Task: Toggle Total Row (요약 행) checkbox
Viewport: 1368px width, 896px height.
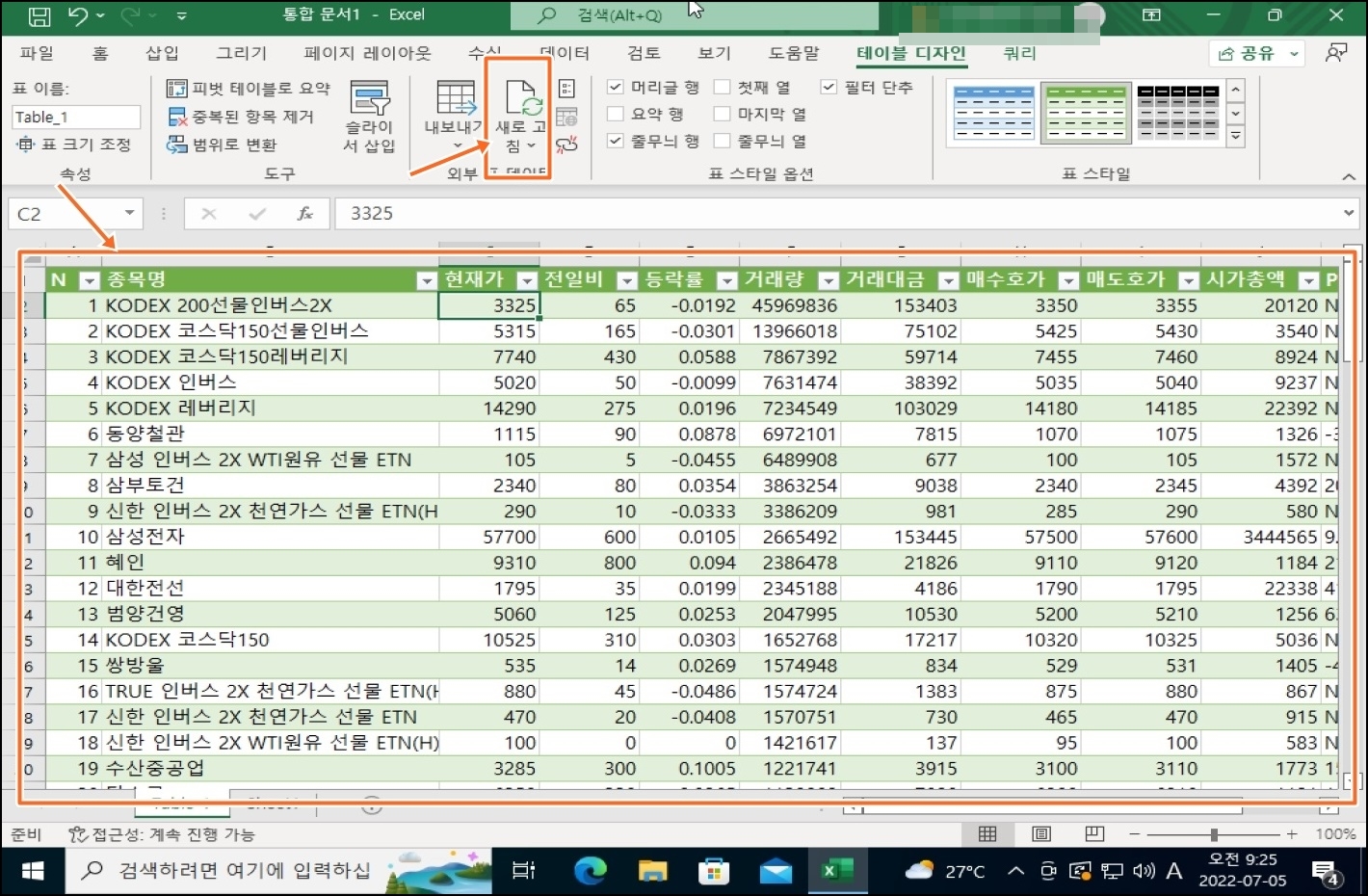Action: pyautogui.click(x=615, y=114)
